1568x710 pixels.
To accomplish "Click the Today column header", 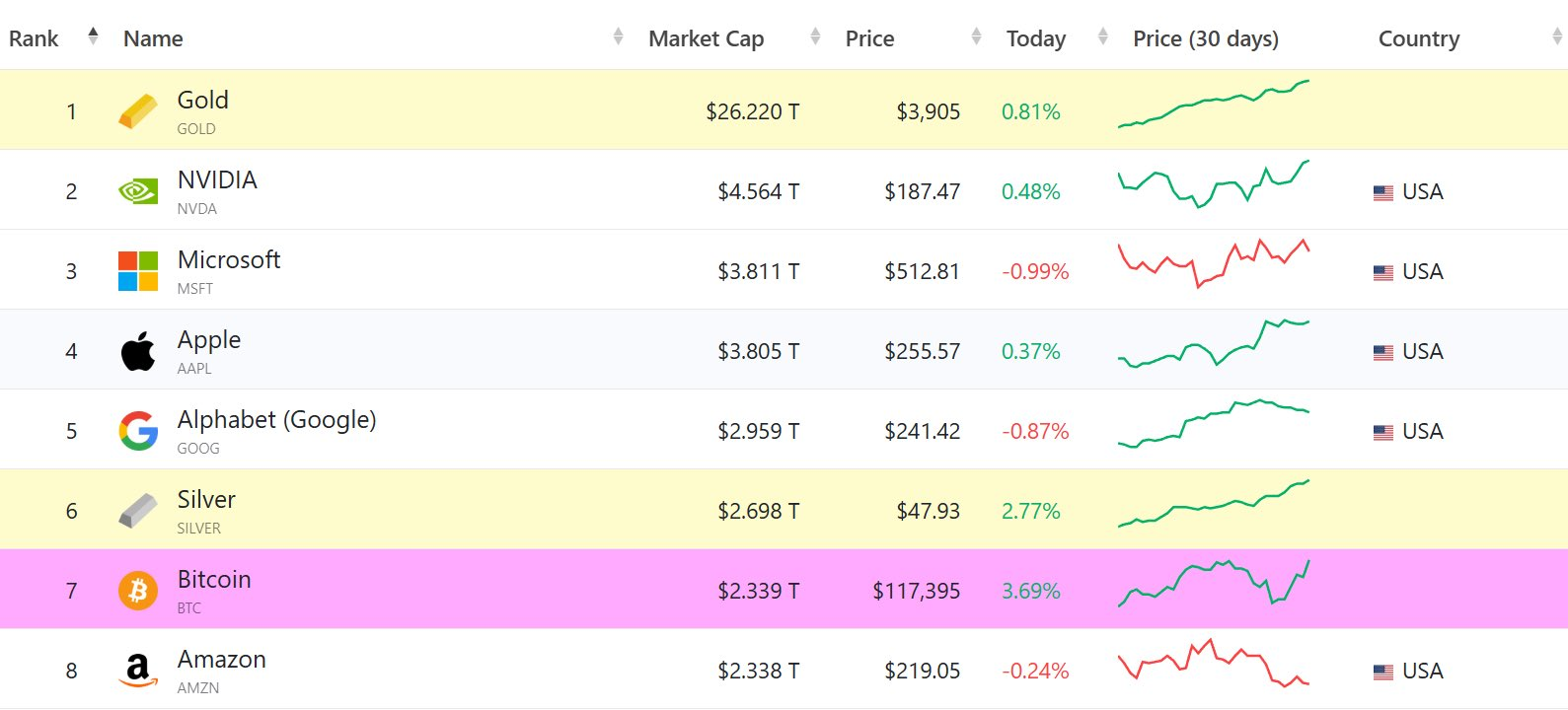I will 1035,38.
